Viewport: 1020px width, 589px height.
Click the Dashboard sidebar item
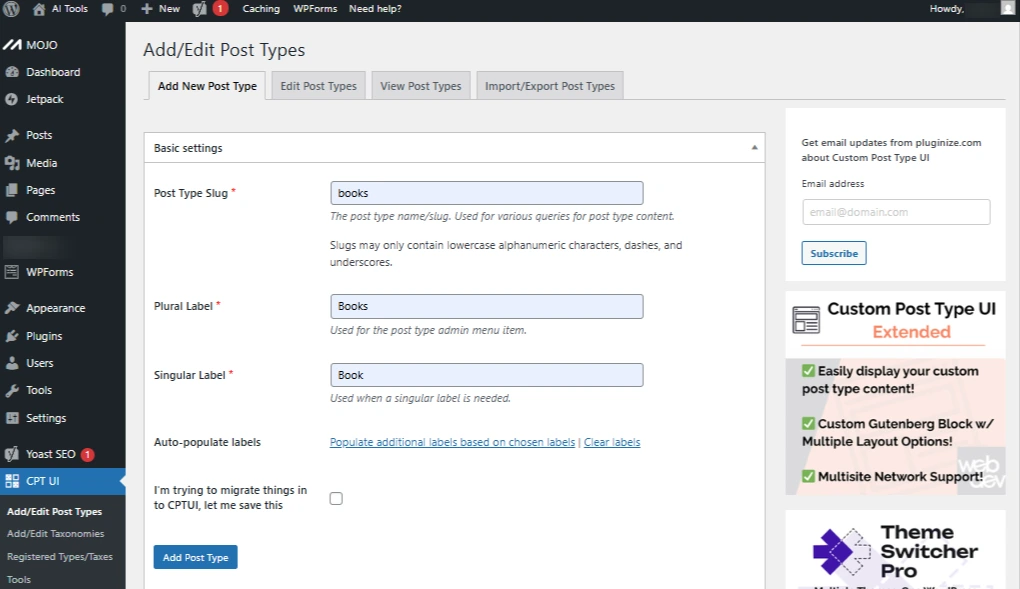(53, 72)
